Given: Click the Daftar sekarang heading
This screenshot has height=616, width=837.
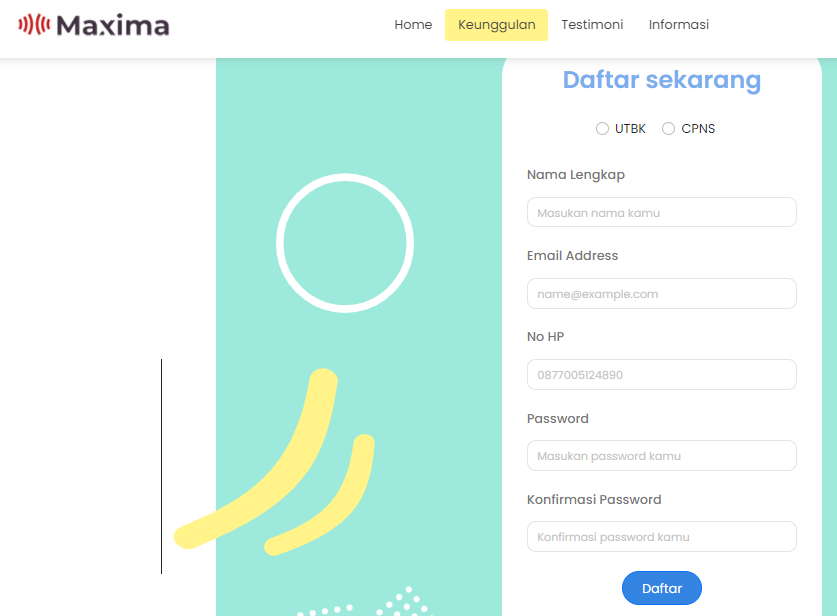Looking at the screenshot, I should click(x=662, y=80).
